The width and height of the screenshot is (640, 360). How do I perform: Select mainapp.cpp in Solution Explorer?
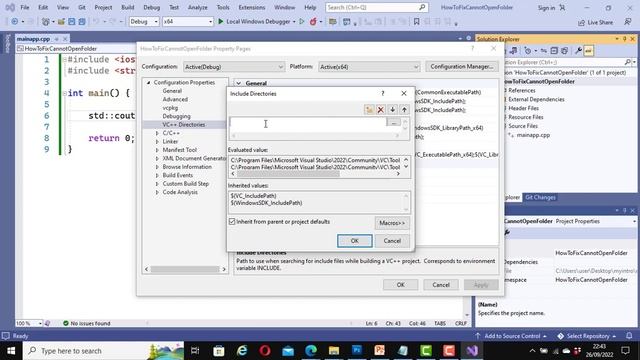click(x=533, y=135)
